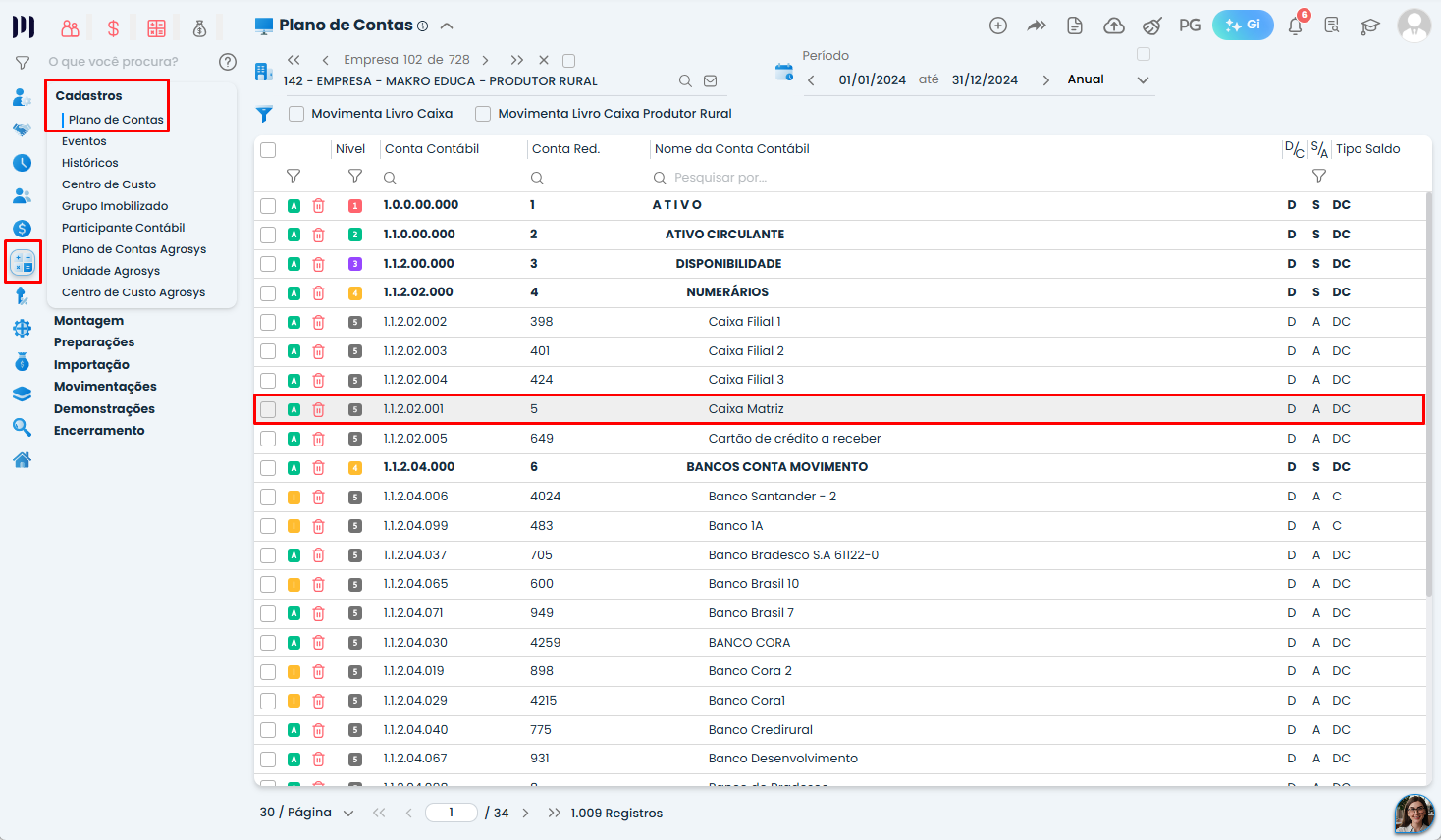Go to next company arrow
Image resolution: width=1441 pixels, height=840 pixels.
(485, 60)
